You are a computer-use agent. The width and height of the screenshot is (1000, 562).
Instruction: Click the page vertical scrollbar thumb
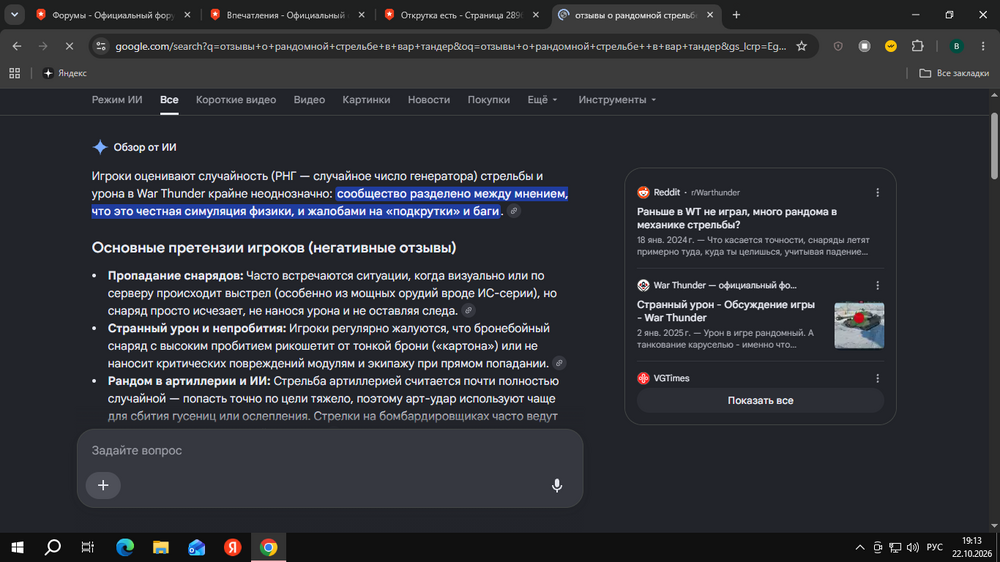[x=994, y=146]
